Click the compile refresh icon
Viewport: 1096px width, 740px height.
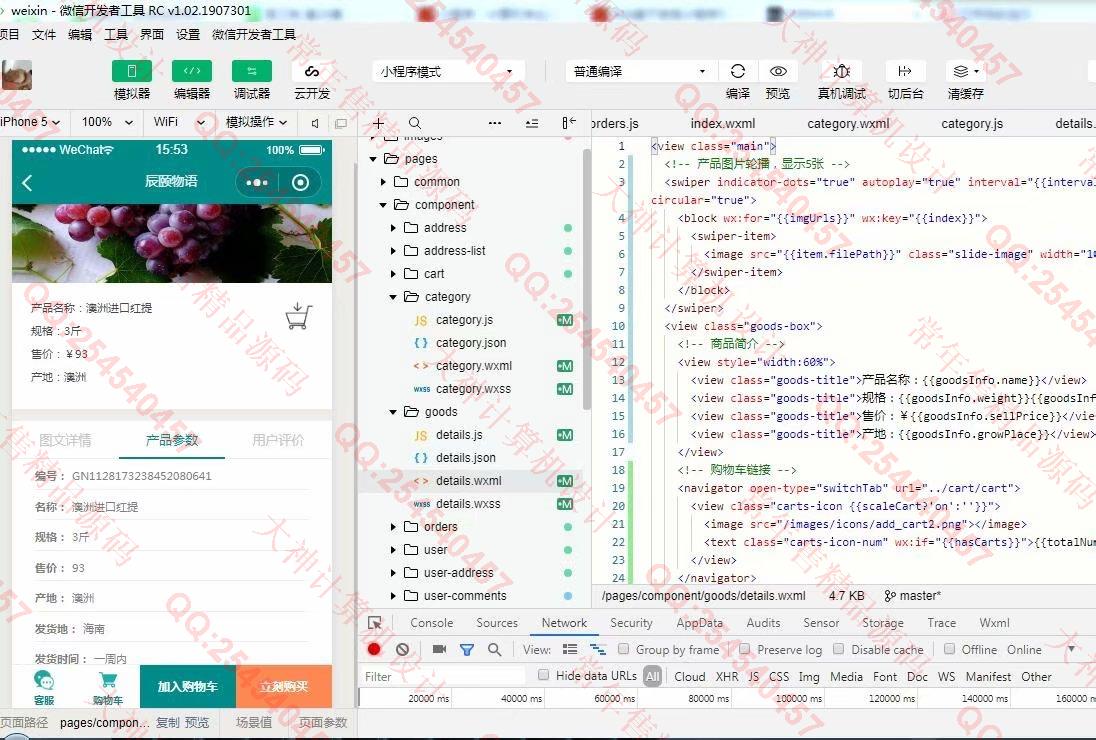737,71
